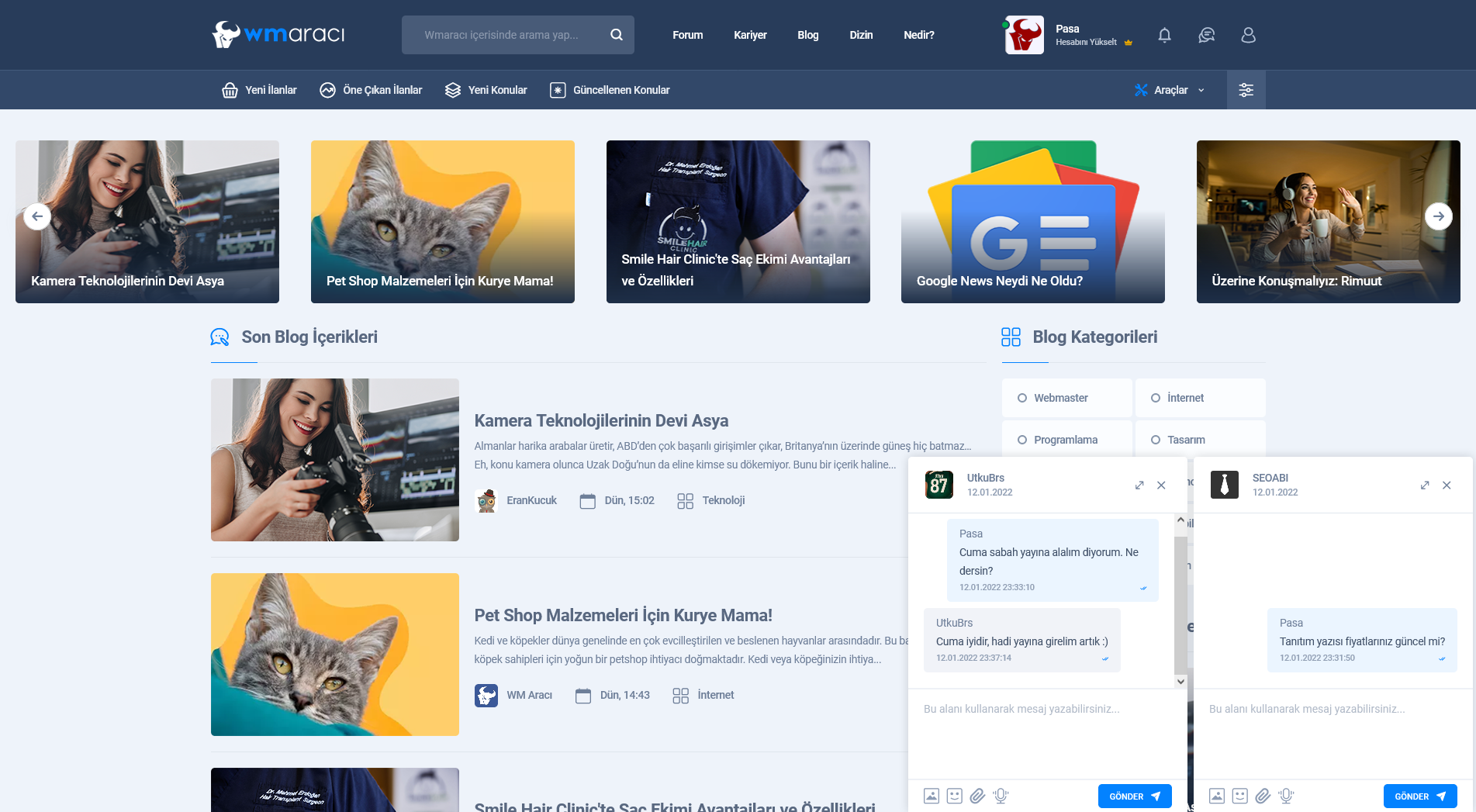Click Hesabını Yükselt link
Image resolution: width=1476 pixels, height=812 pixels.
coord(1094,42)
